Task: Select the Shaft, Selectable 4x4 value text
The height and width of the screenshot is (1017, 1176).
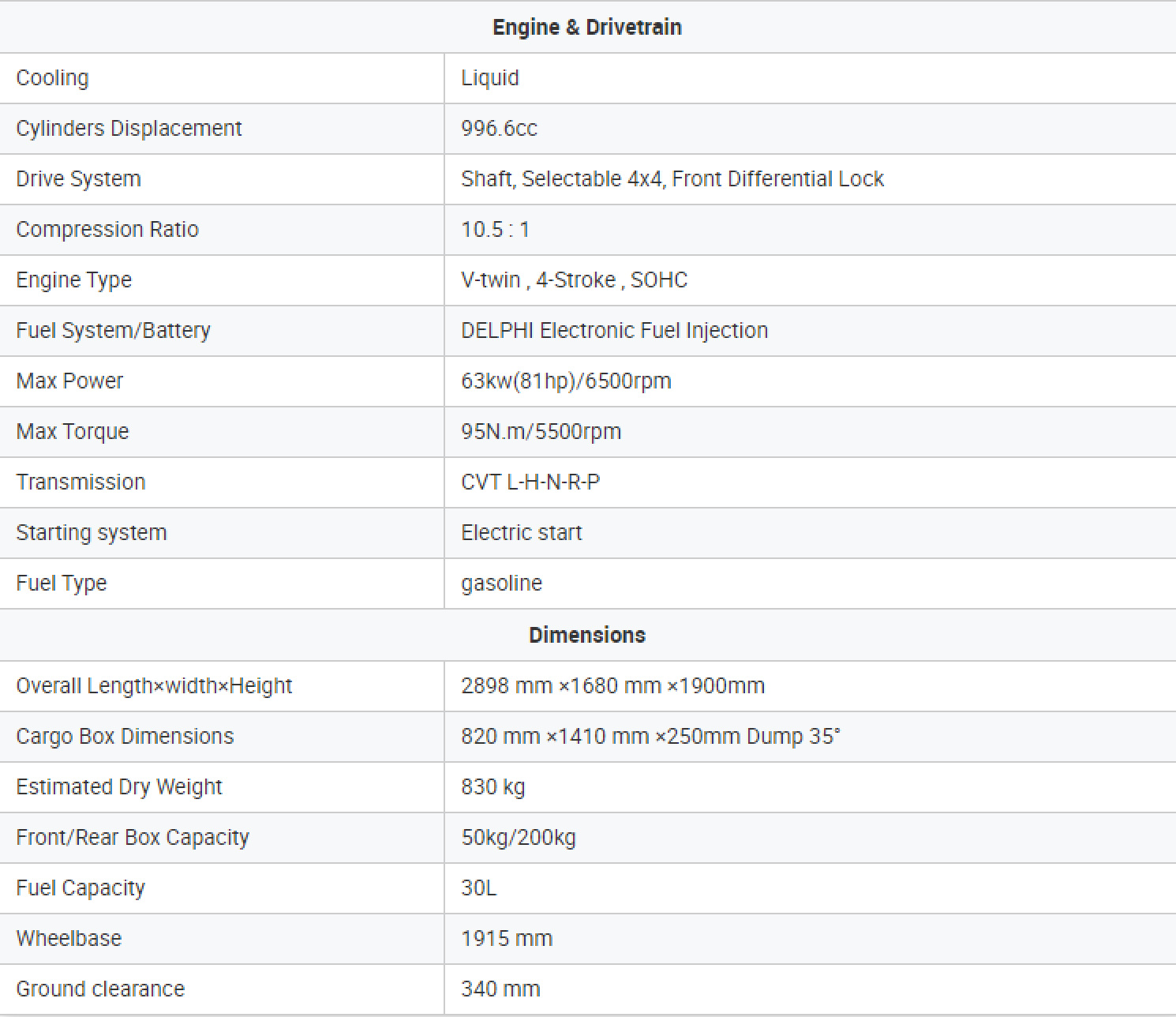Action: click(x=672, y=179)
